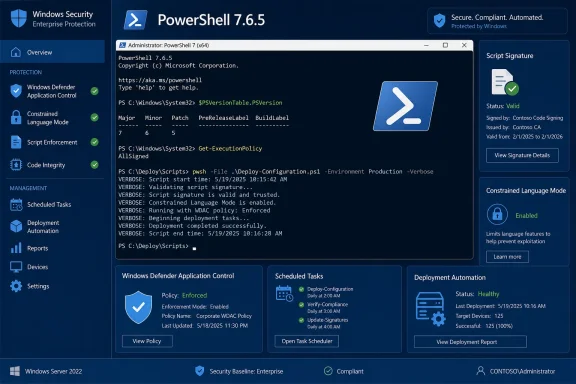The height and width of the screenshot is (384, 576).
Task: Click the Administrator: PowerShell 7 title bar
Action: pos(294,45)
